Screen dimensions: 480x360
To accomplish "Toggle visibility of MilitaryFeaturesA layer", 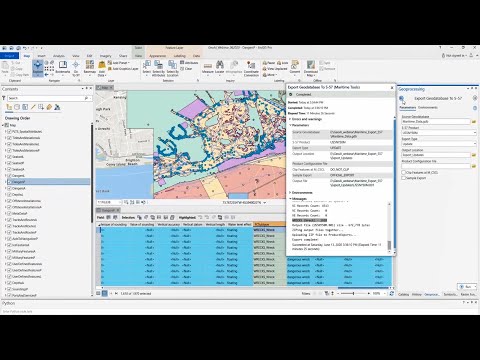I will click(x=10, y=251).
